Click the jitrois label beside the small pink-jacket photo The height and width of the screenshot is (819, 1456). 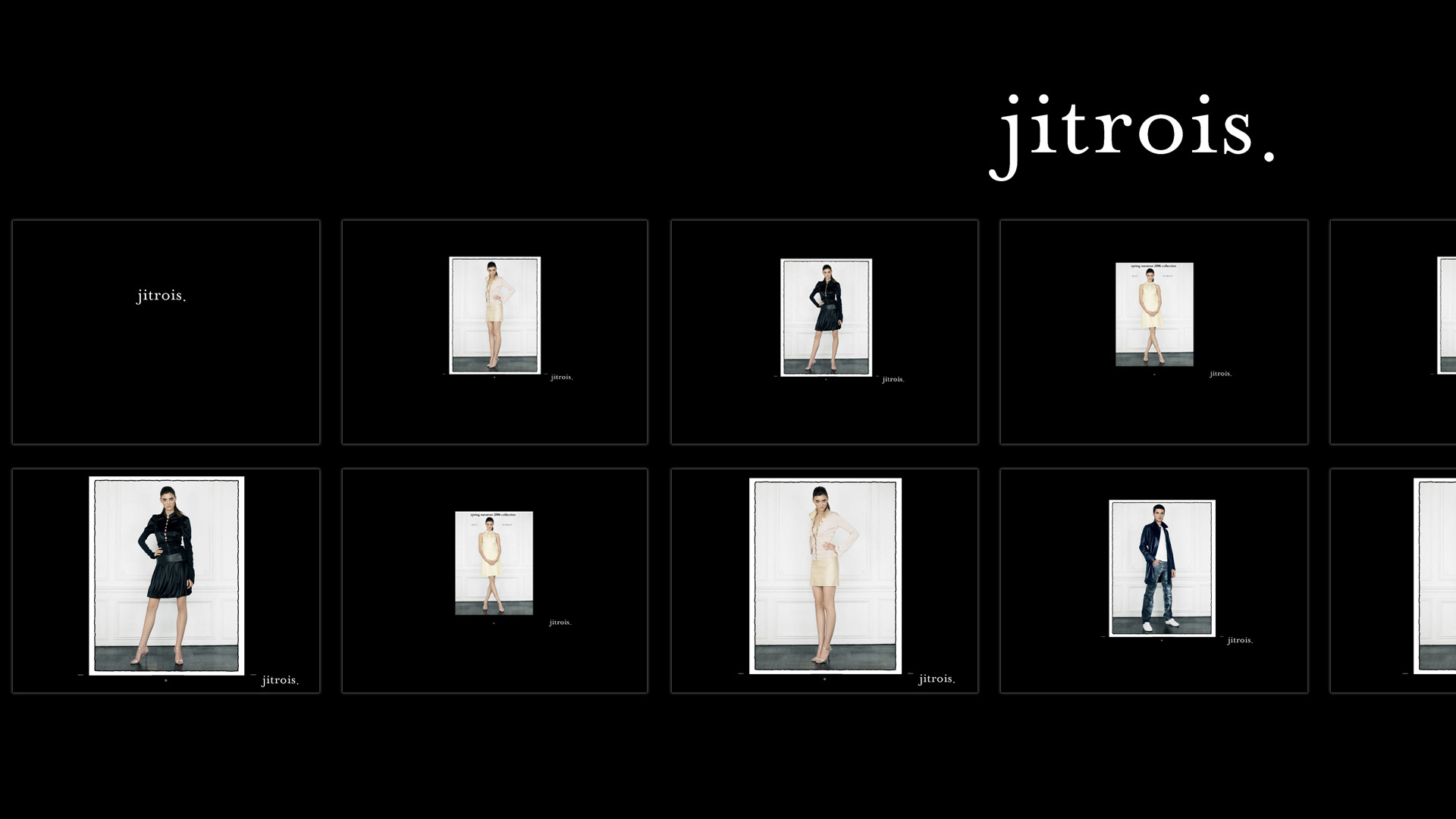[561, 377]
